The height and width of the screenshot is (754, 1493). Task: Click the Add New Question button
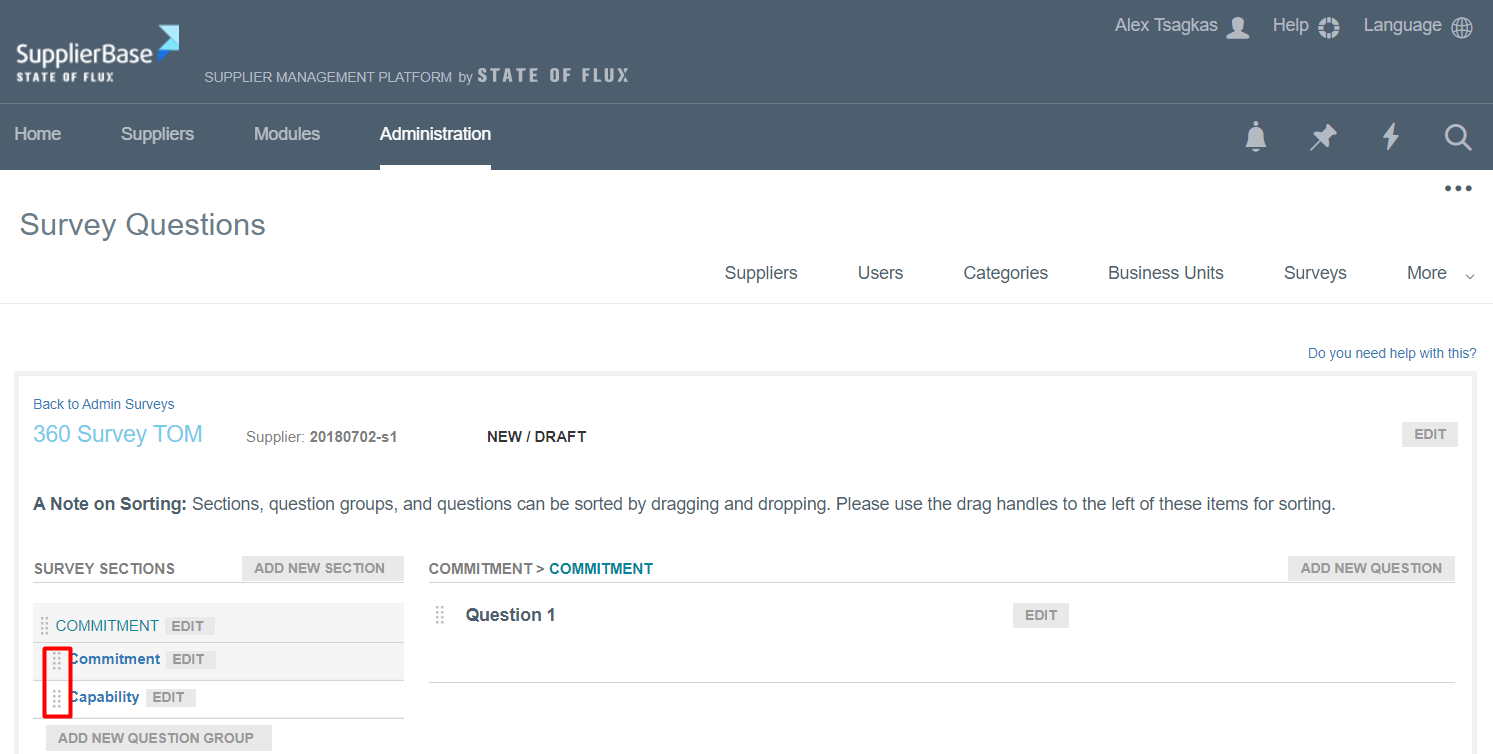coord(1370,568)
